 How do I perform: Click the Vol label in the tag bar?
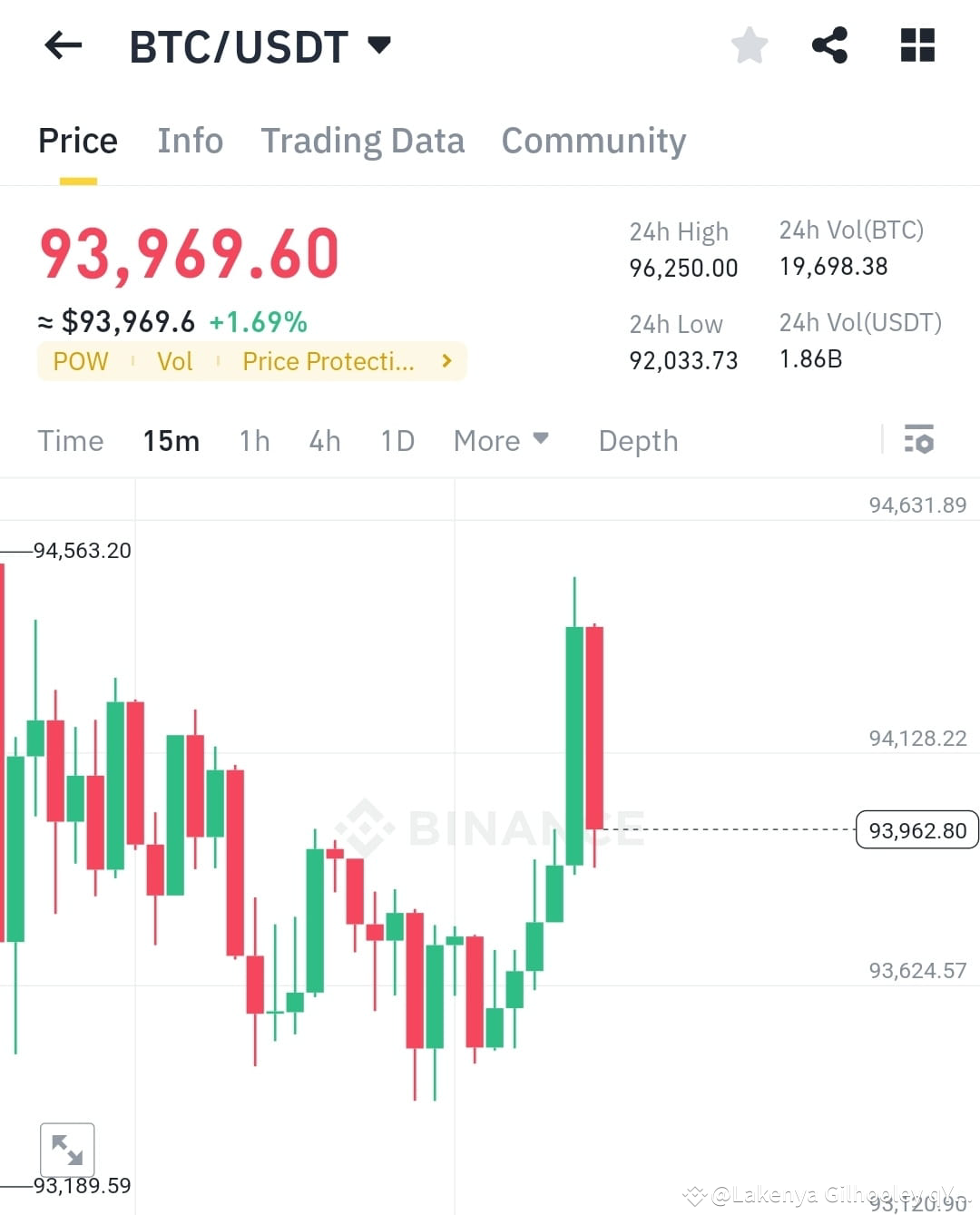coord(175,361)
